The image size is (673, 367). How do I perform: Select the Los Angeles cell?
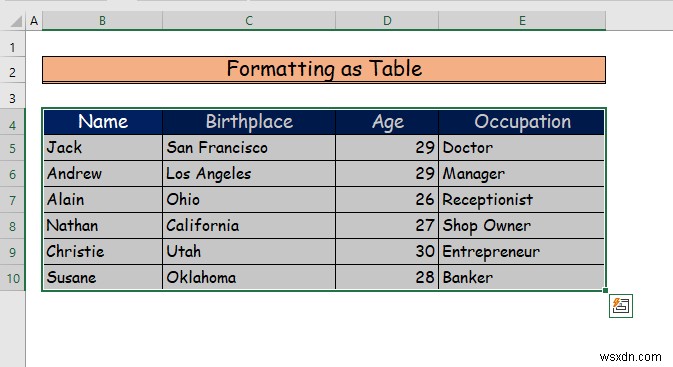coord(249,174)
